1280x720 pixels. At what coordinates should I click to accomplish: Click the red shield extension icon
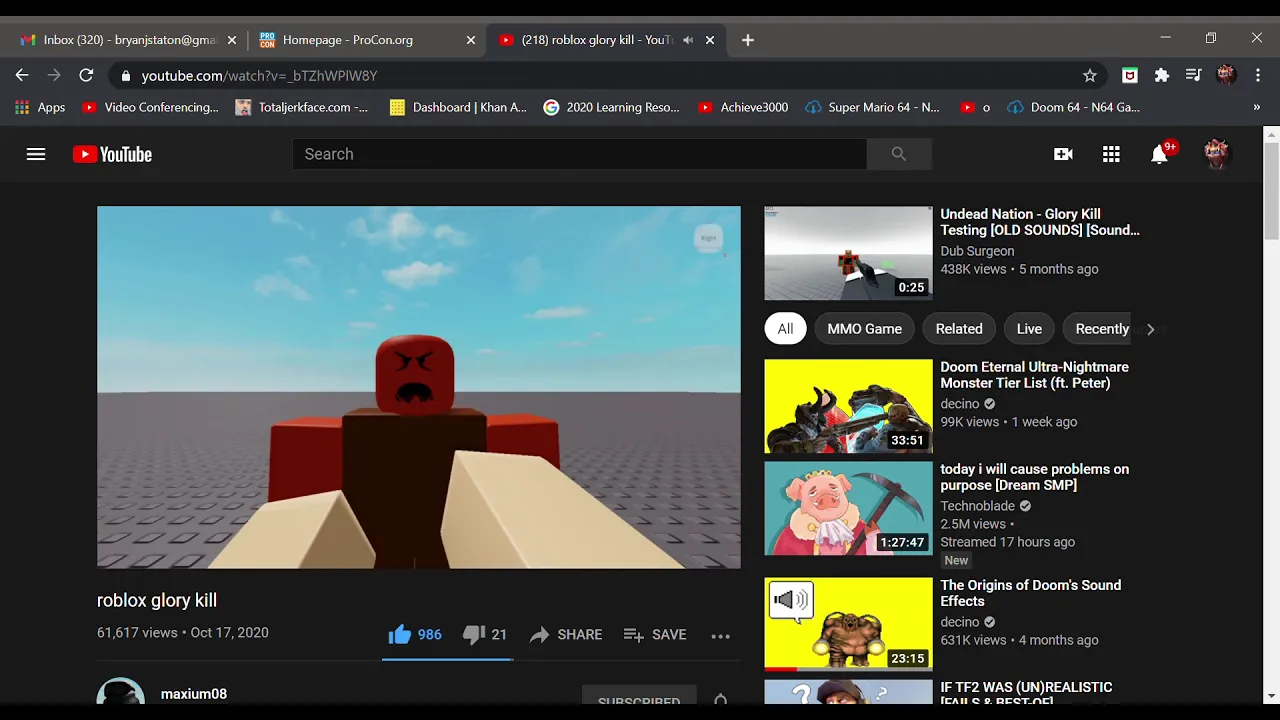tap(1130, 75)
